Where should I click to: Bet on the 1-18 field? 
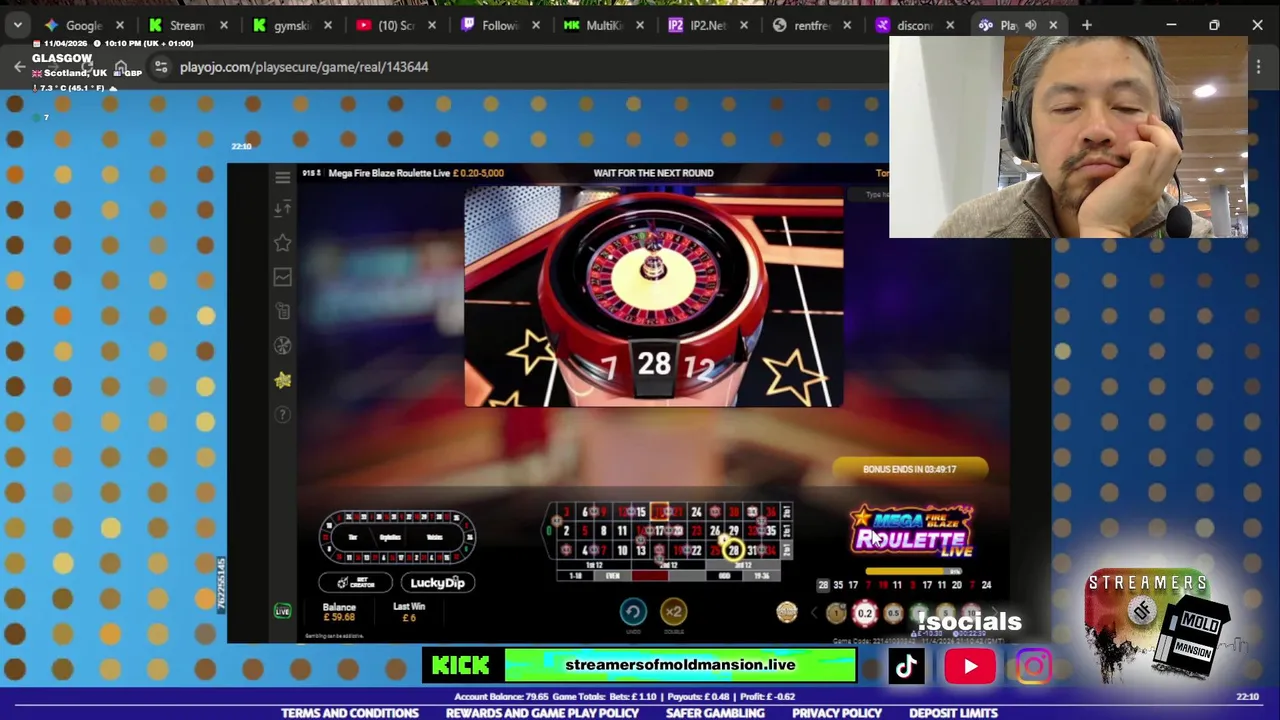click(x=575, y=576)
